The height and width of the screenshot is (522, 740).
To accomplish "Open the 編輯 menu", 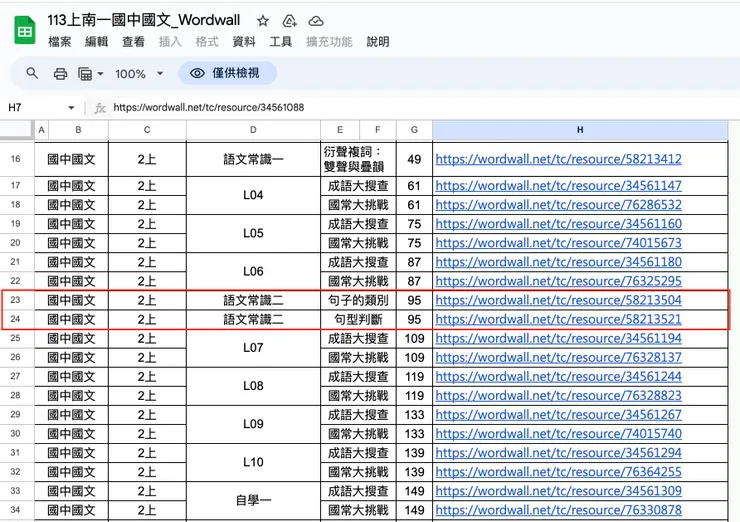I will [96, 42].
